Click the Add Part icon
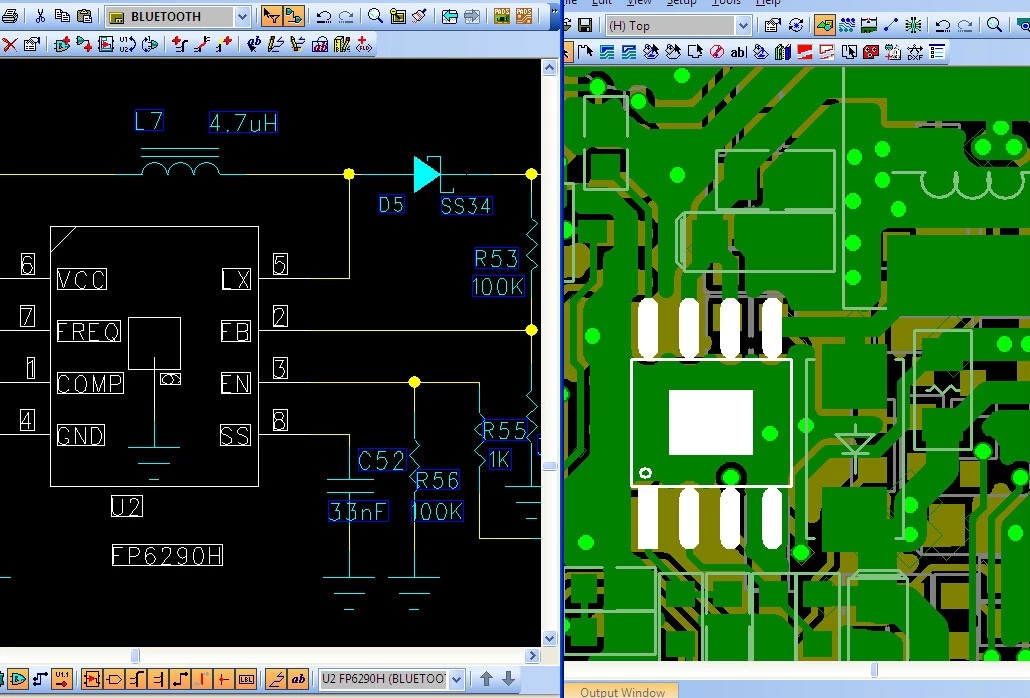Screen dimensions: 1030x698 62,45
